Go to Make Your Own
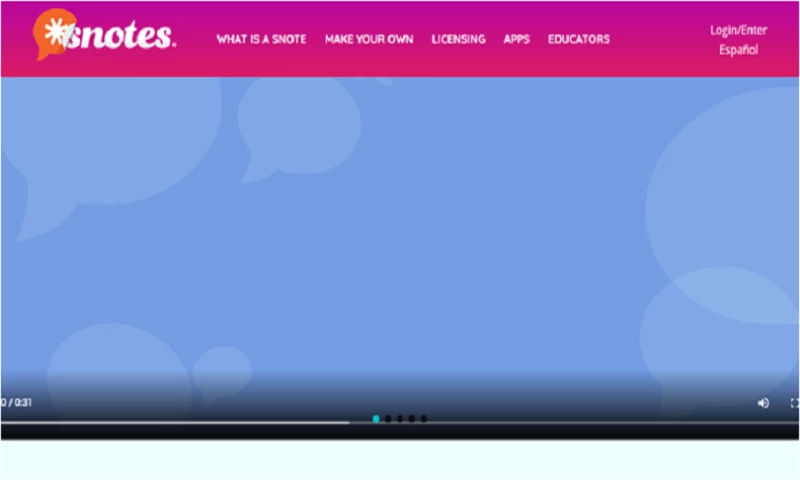 [369, 39]
